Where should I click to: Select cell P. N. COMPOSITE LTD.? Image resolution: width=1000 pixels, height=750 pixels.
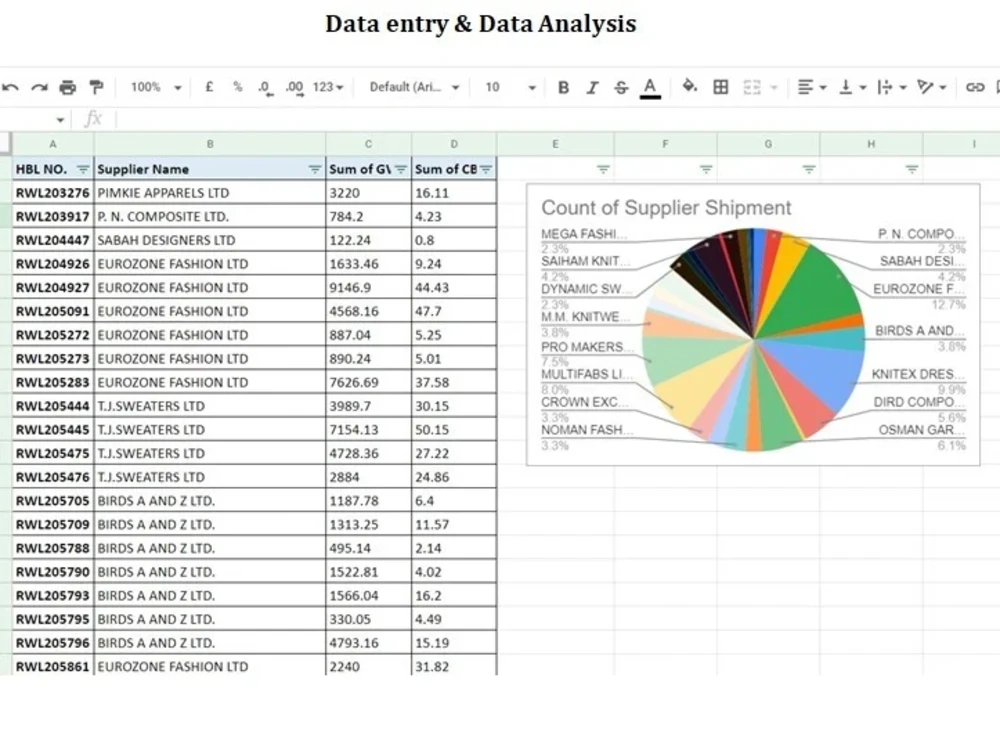coord(210,216)
